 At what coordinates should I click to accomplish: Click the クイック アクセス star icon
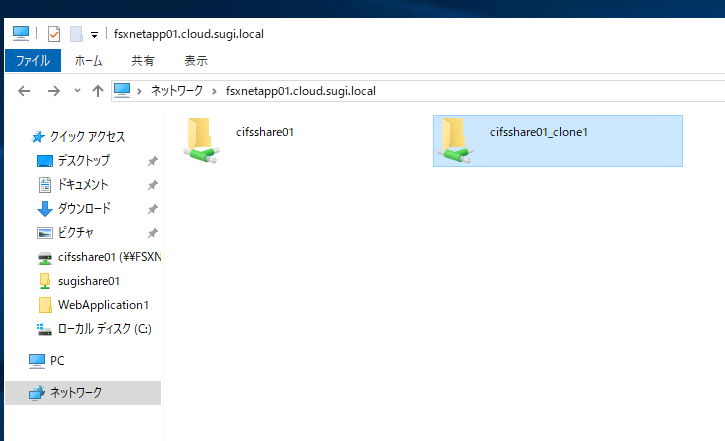coord(38,137)
